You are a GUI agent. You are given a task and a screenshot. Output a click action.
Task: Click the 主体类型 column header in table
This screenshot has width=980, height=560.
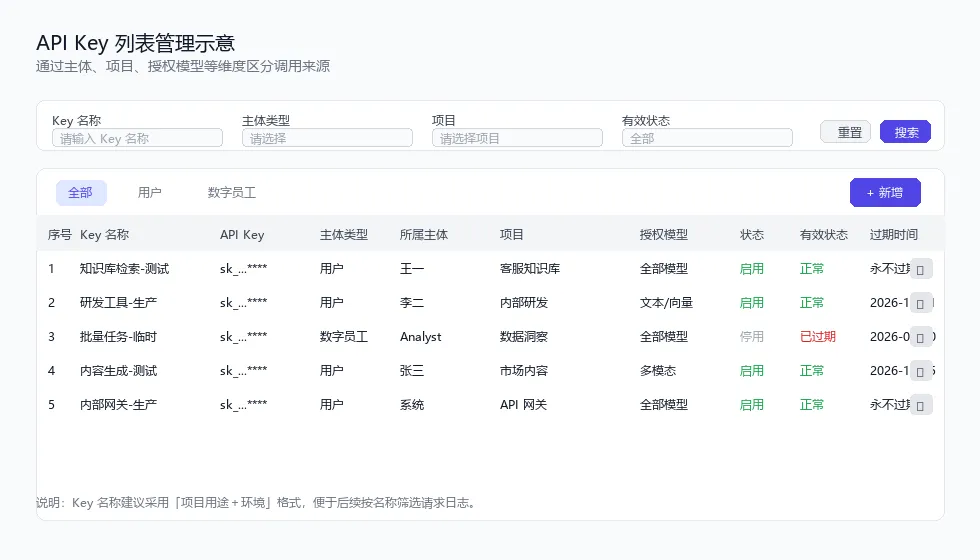pos(344,235)
